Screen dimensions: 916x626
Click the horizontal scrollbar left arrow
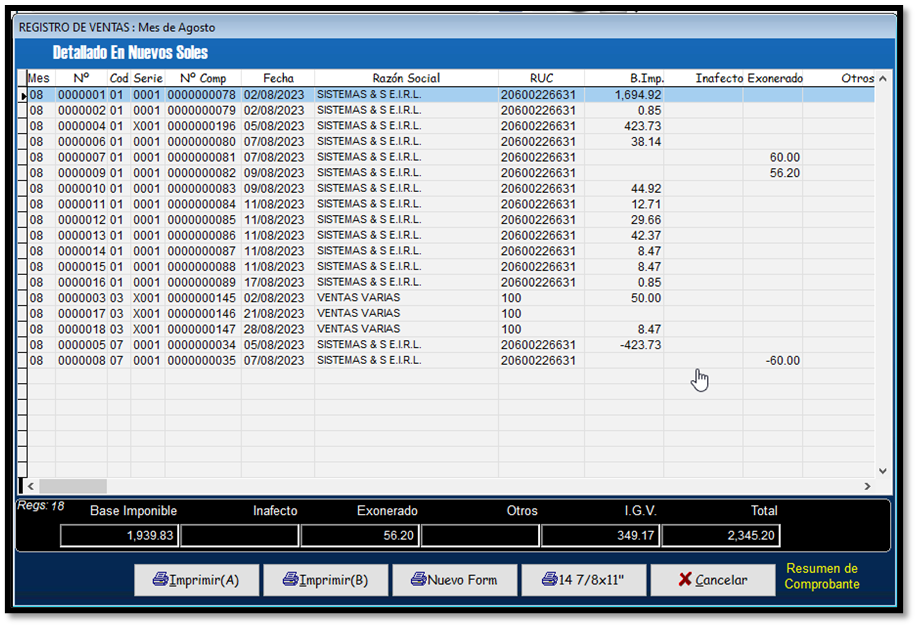pyautogui.click(x=30, y=486)
